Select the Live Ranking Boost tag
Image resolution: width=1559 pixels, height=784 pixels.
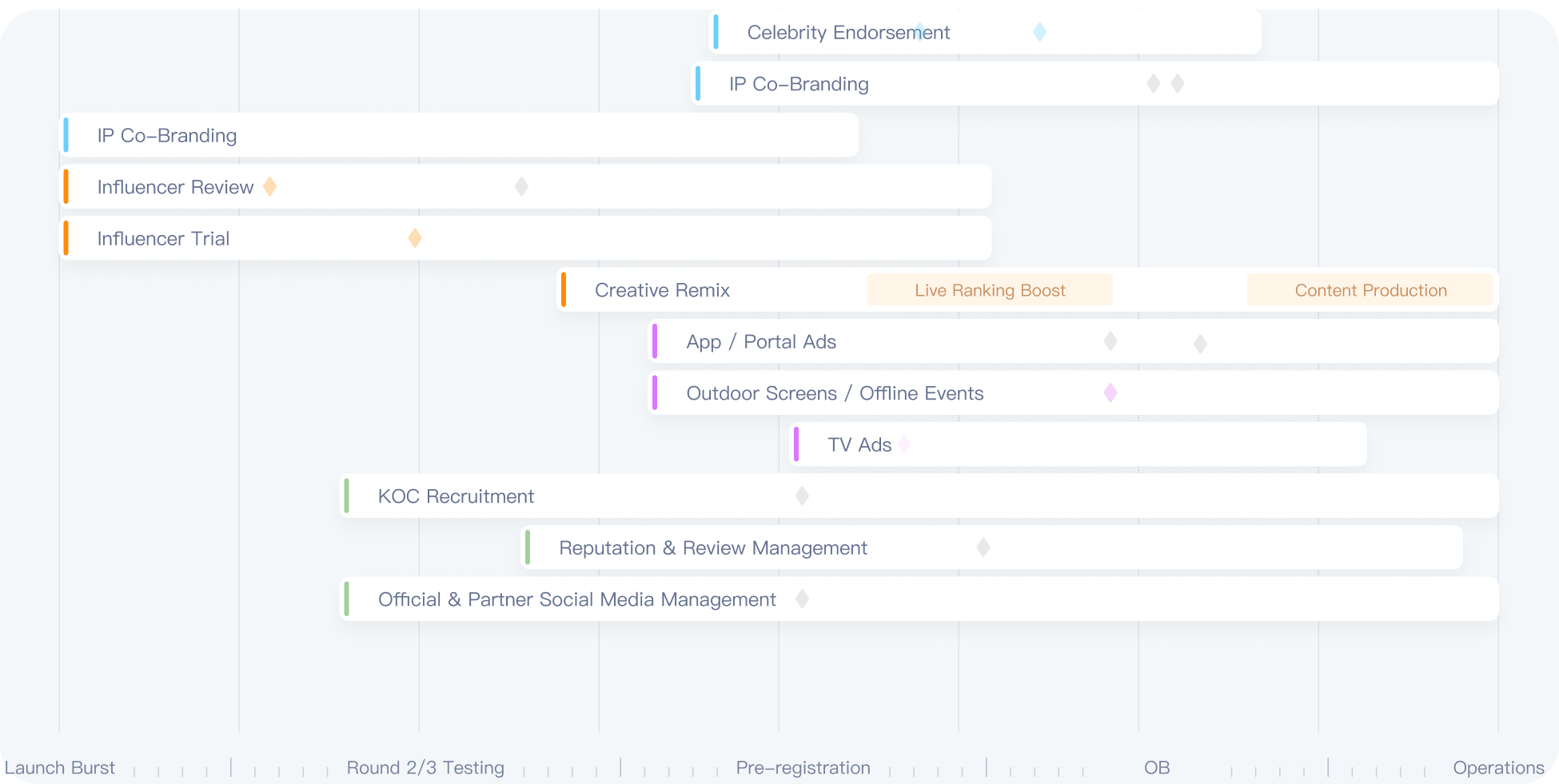(x=989, y=290)
